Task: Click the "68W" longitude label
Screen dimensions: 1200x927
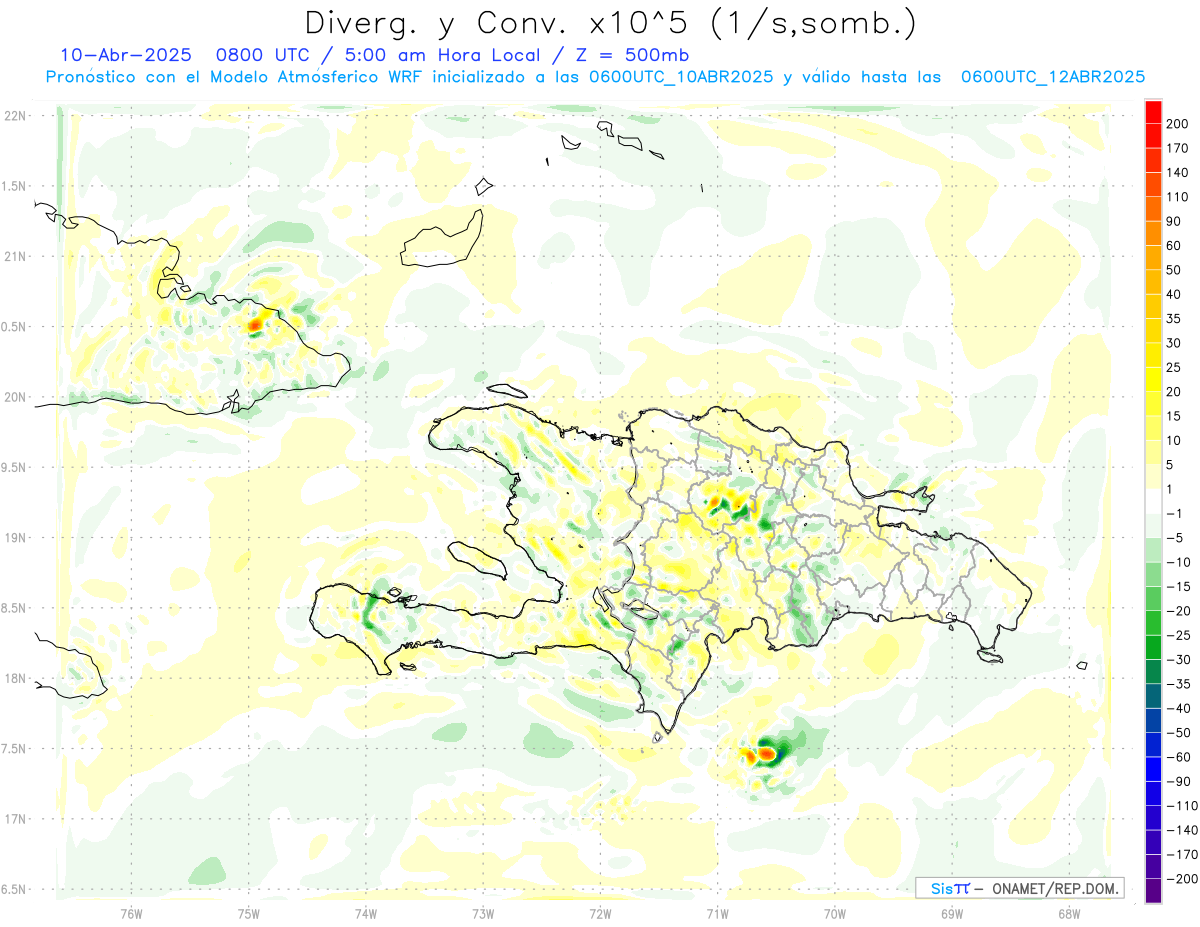Action: point(1068,914)
